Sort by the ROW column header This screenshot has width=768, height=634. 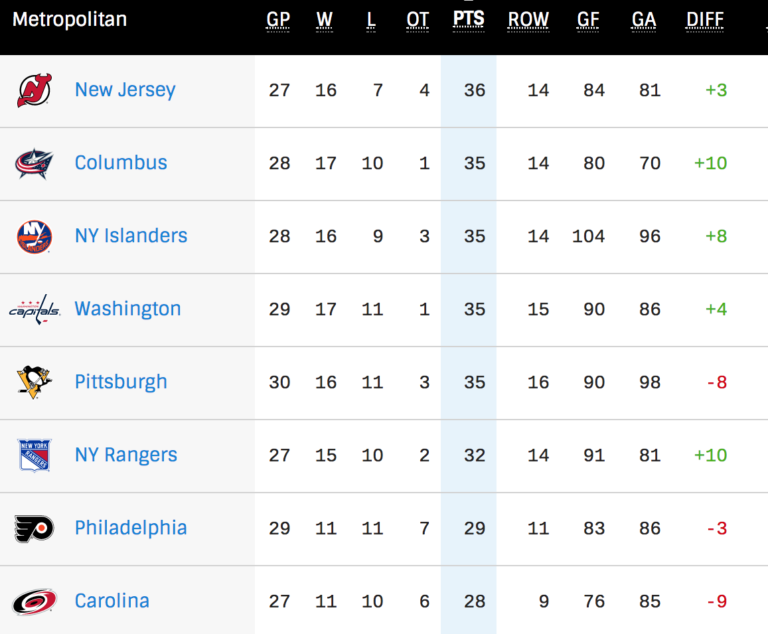click(528, 20)
